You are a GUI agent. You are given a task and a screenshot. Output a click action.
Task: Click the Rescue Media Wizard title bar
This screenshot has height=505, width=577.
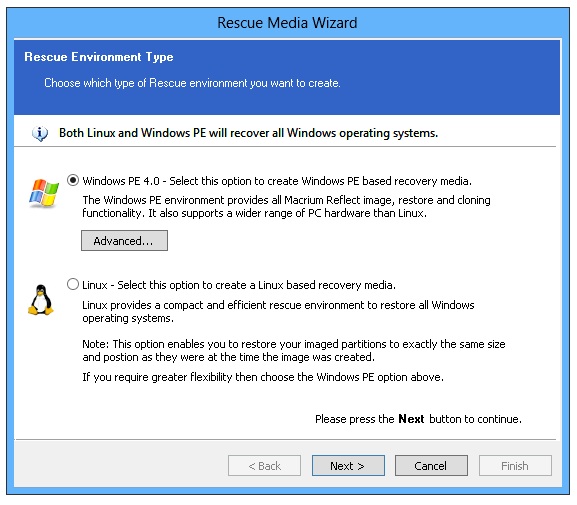[287, 23]
